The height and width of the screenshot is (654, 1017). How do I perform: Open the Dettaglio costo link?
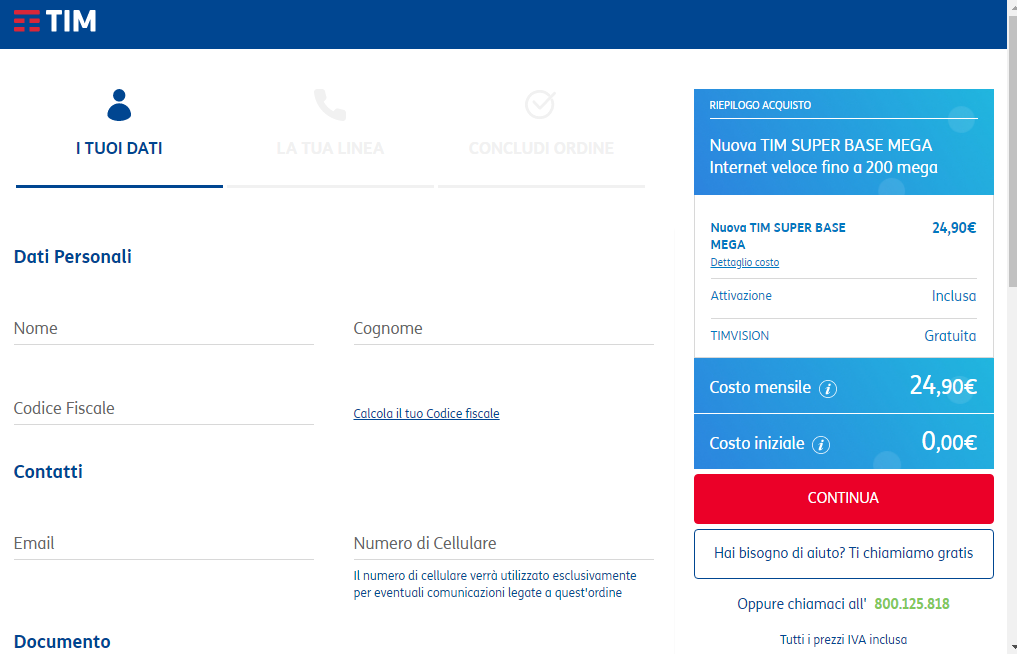[x=745, y=263]
